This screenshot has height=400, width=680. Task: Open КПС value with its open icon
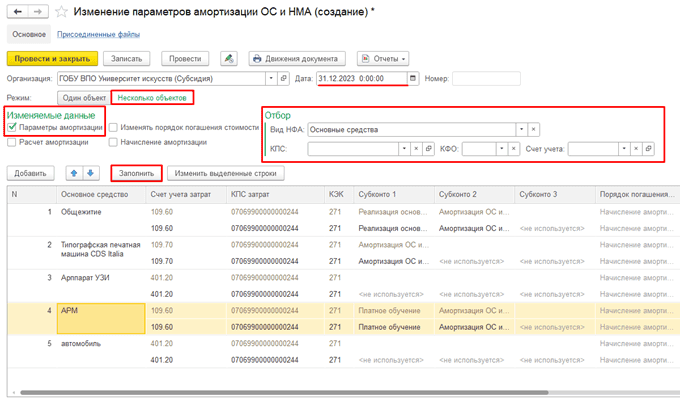[428, 149]
